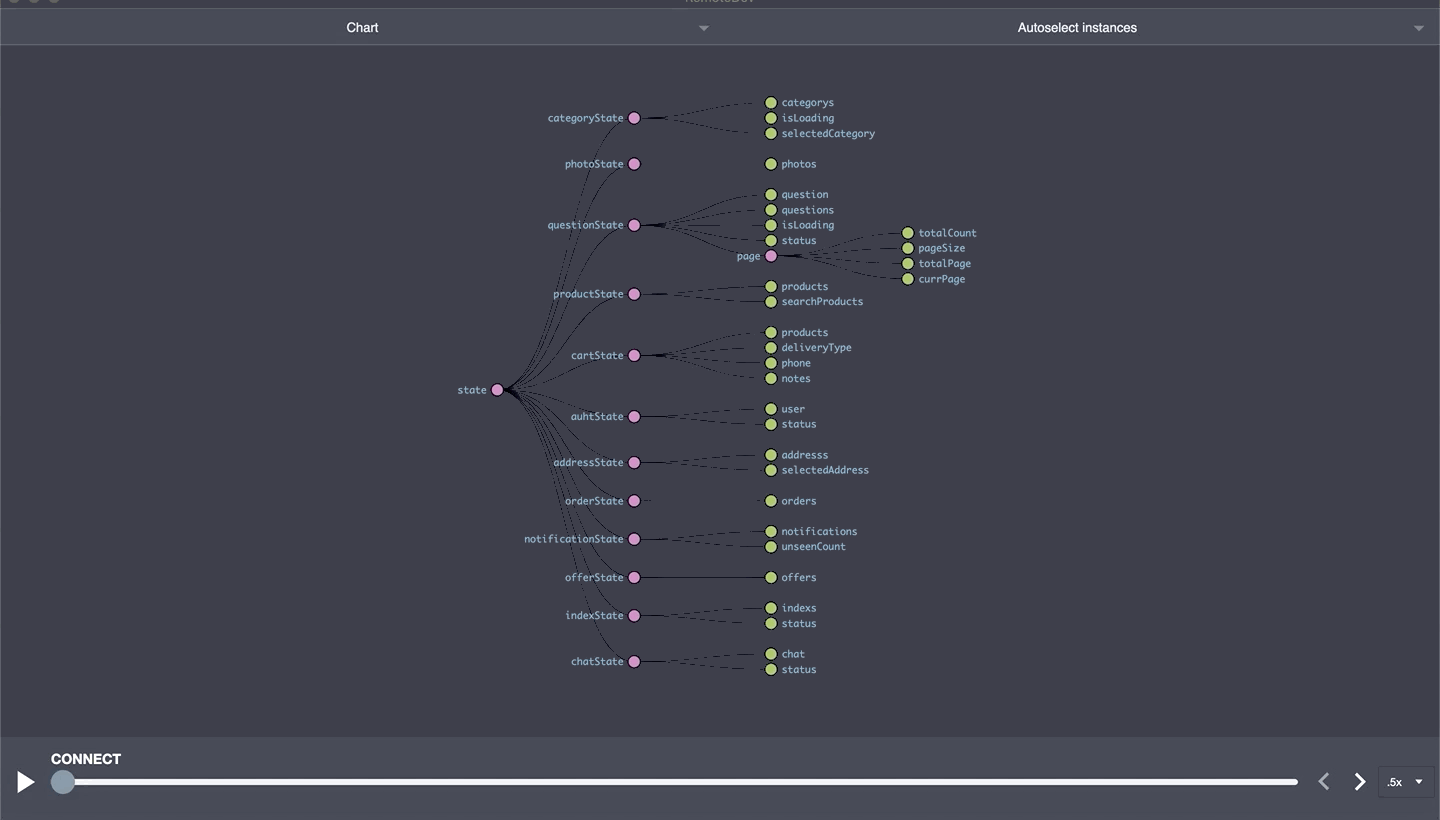Viewport: 1440px width, 820px height.
Task: Open the Chart monitor dropdown
Action: click(x=360, y=28)
